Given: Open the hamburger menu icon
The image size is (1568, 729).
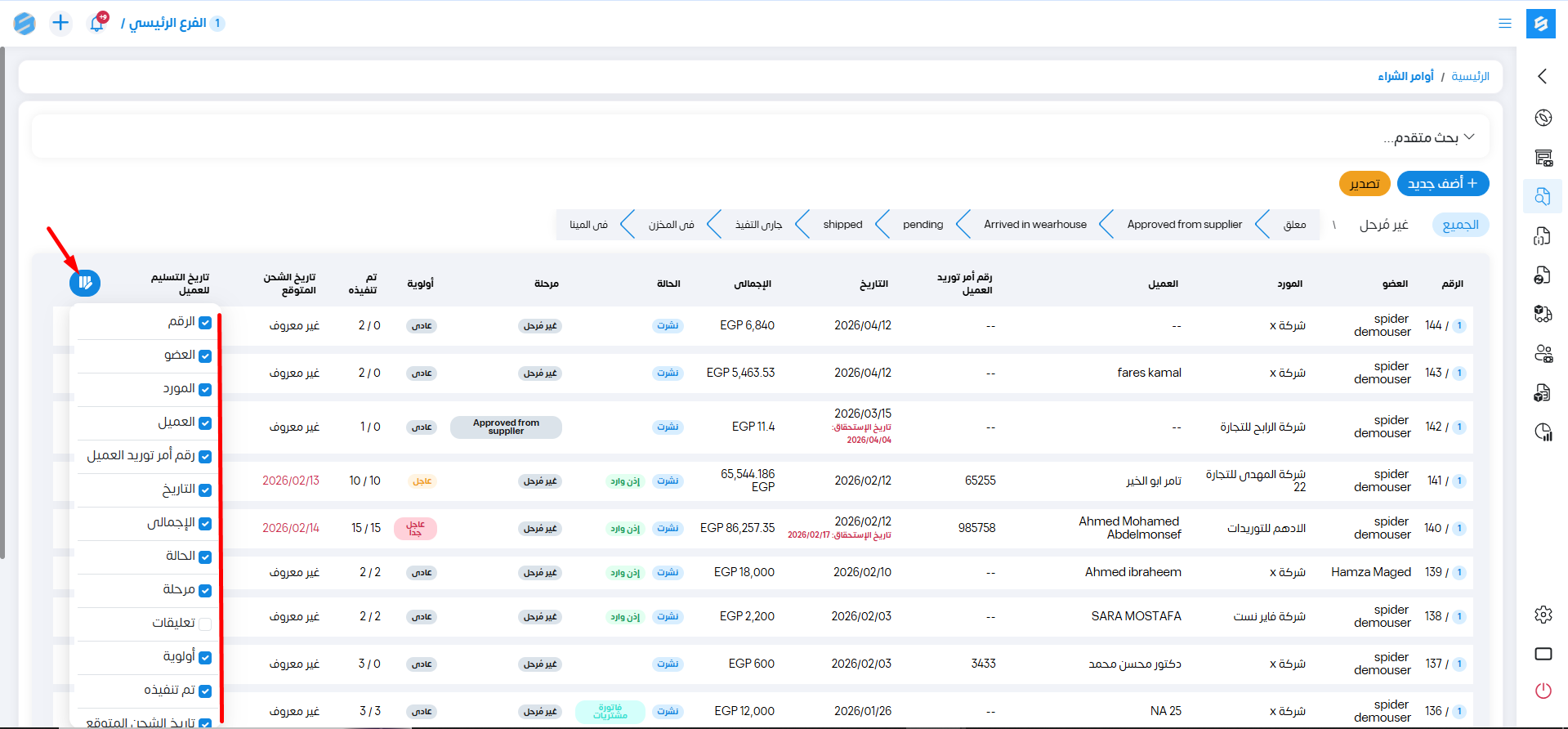Looking at the screenshot, I should pyautogui.click(x=1504, y=24).
